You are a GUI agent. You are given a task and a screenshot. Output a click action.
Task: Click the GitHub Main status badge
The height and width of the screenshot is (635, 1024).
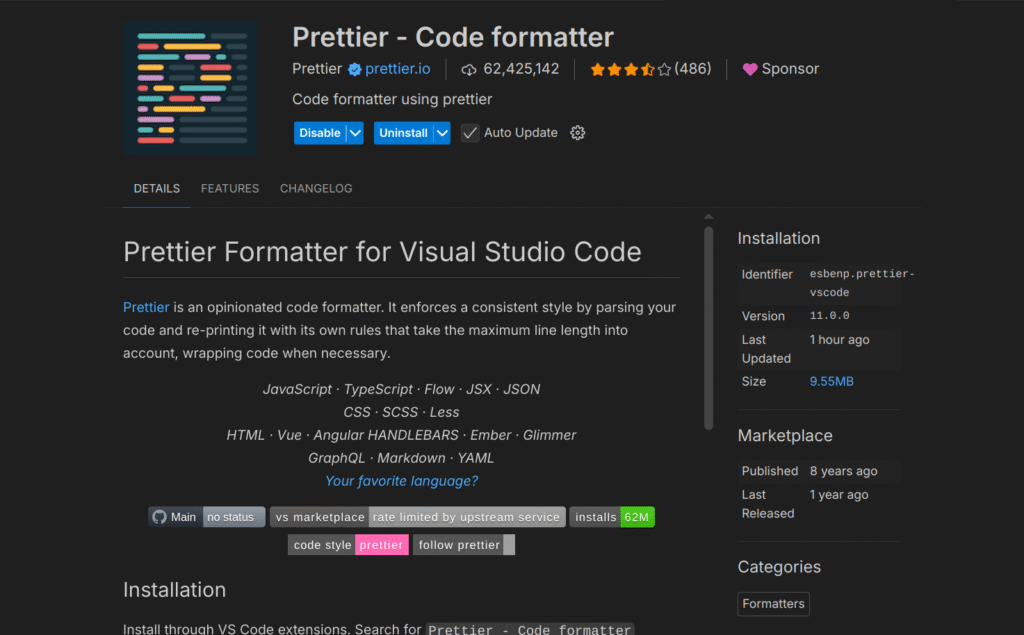pos(207,517)
